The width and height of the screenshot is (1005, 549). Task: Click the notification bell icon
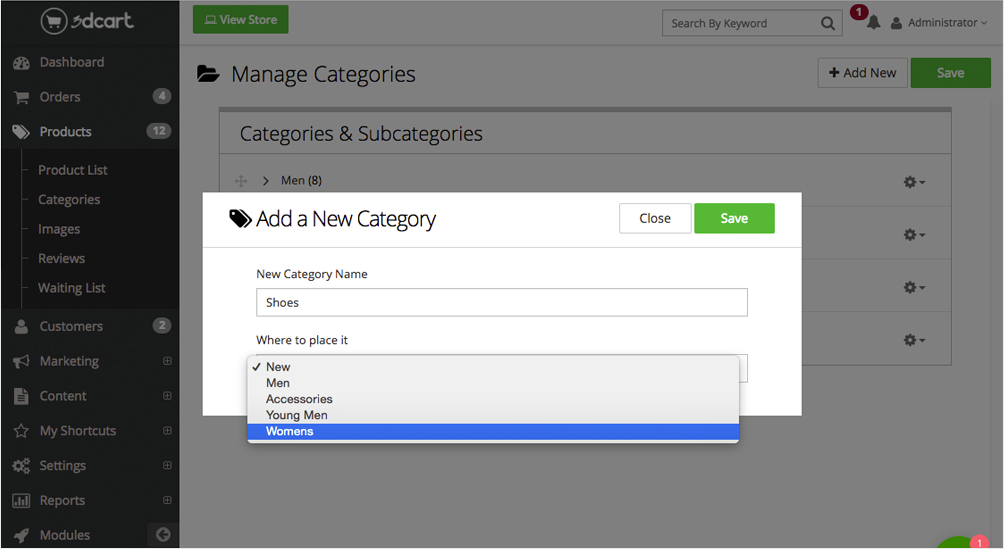point(873,23)
